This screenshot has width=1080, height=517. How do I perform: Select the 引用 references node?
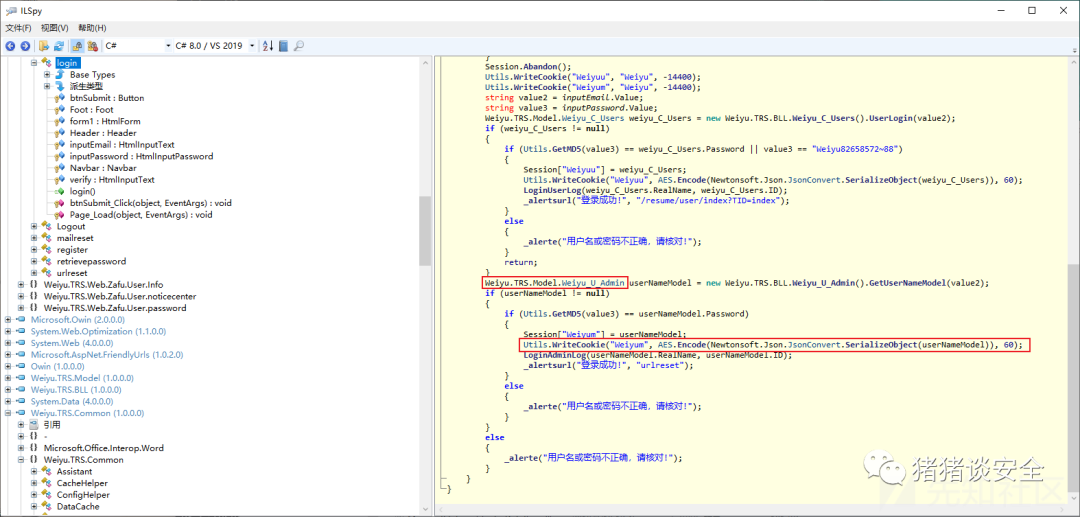[52, 425]
